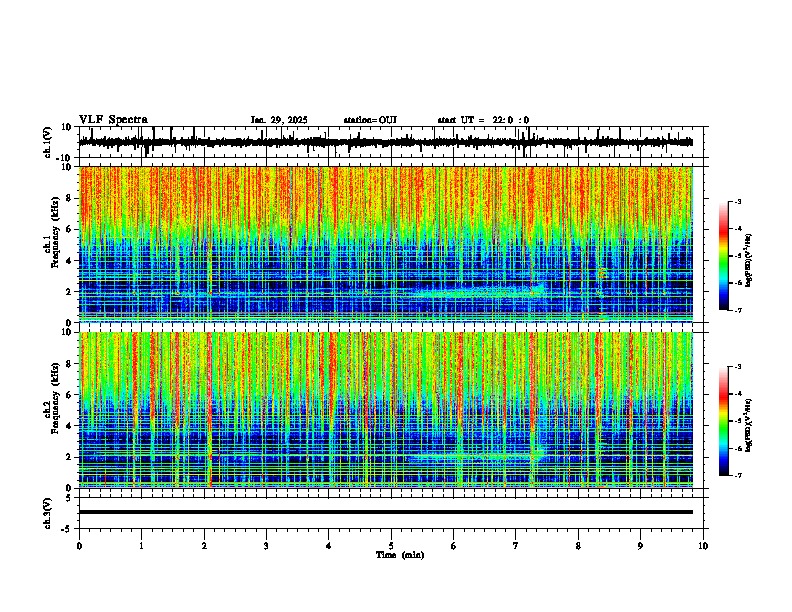Click the "start UT = 22:0 :0" header text
Image resolution: width=792 pixels, height=612 pixels.
[x=483, y=120]
